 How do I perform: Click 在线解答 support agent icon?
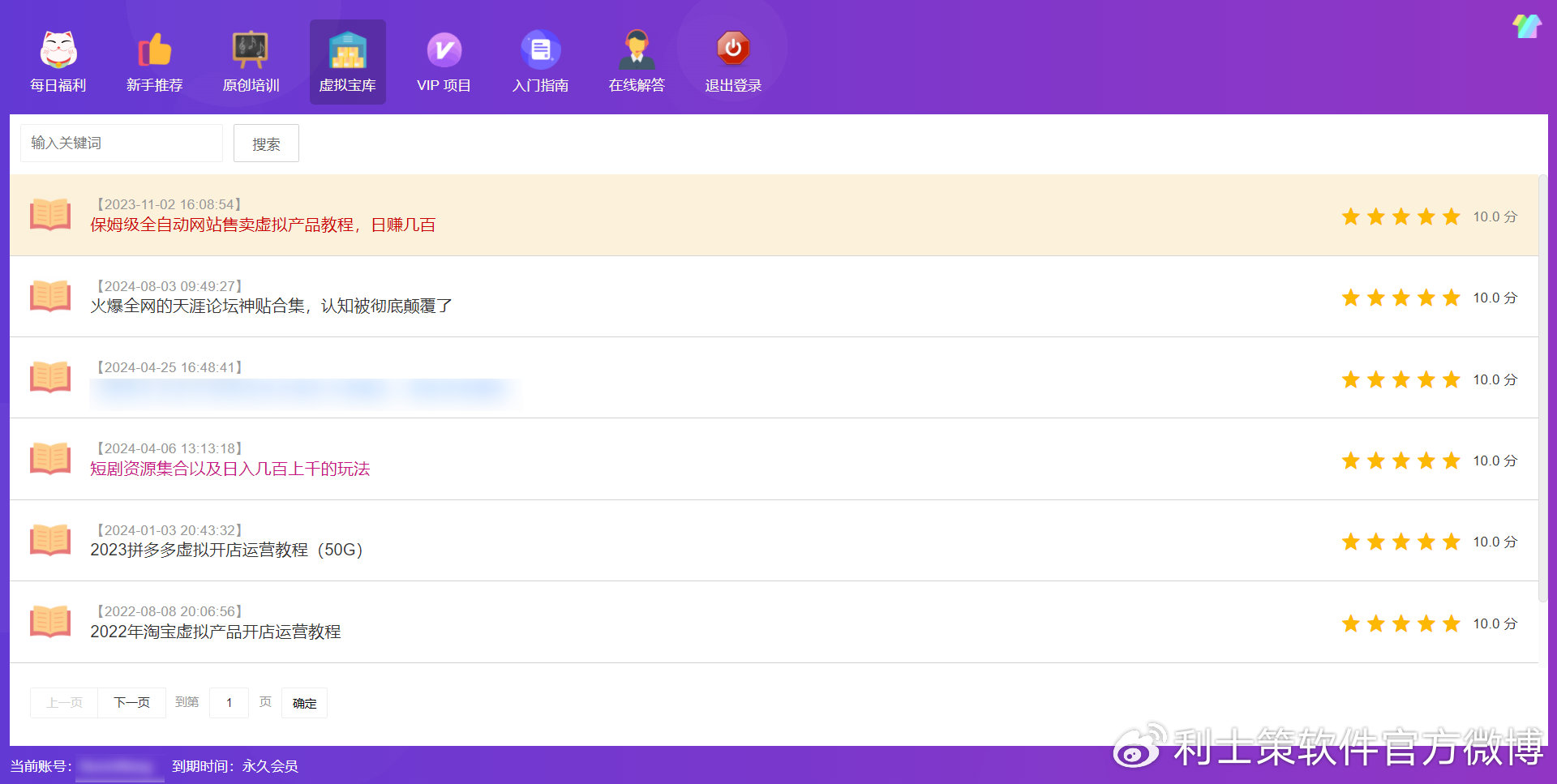(x=637, y=50)
